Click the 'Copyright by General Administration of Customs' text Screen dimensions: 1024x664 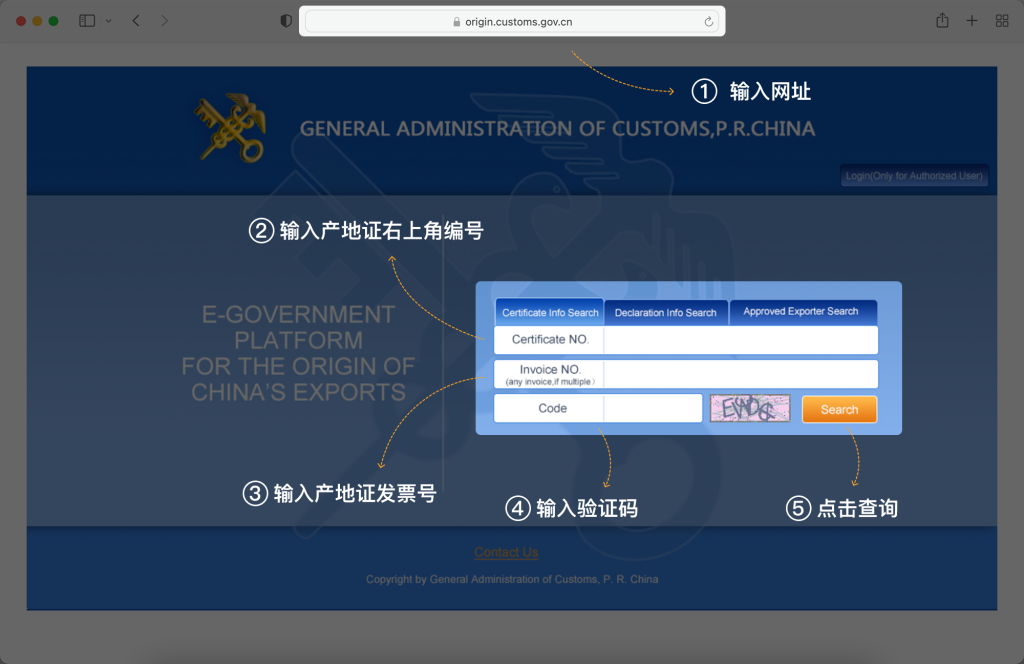512,579
